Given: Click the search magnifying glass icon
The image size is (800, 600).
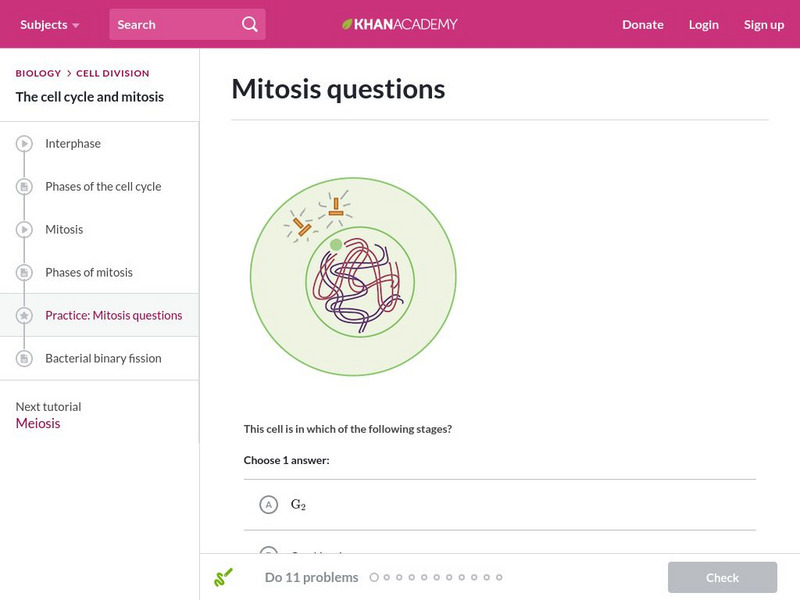Looking at the screenshot, I should click(x=250, y=24).
